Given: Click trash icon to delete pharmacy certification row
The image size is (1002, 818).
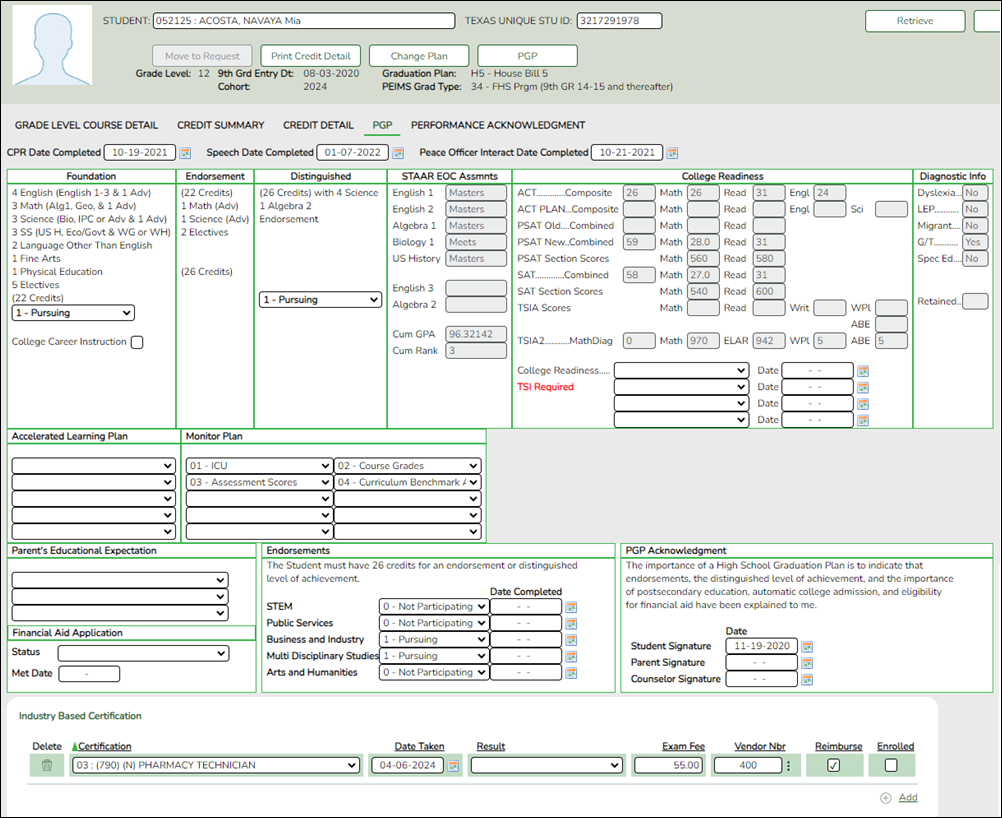Looking at the screenshot, I should 46,764.
